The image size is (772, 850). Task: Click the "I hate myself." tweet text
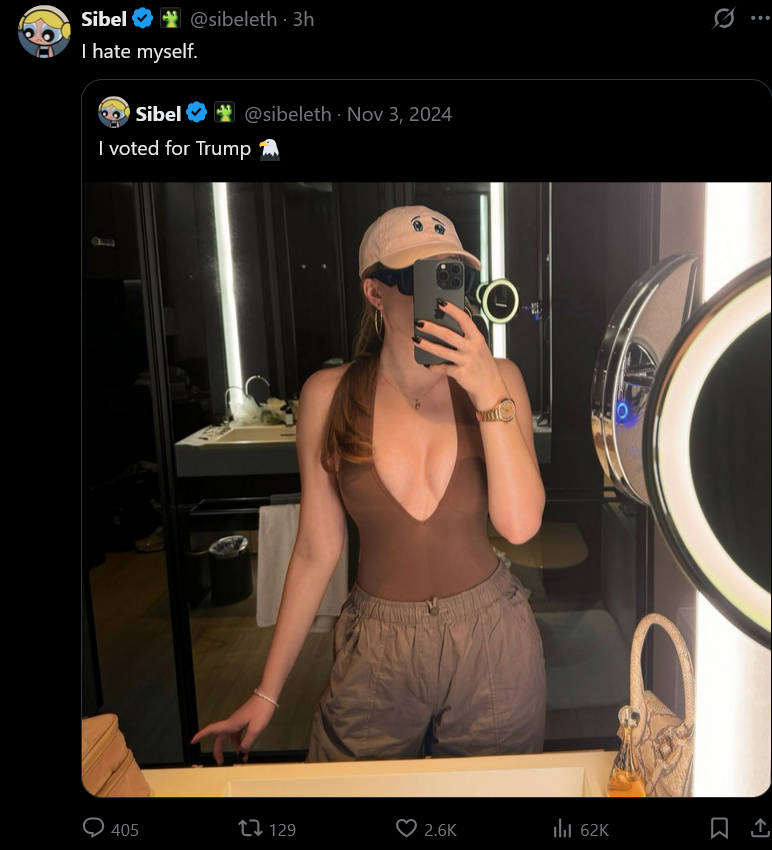140,51
